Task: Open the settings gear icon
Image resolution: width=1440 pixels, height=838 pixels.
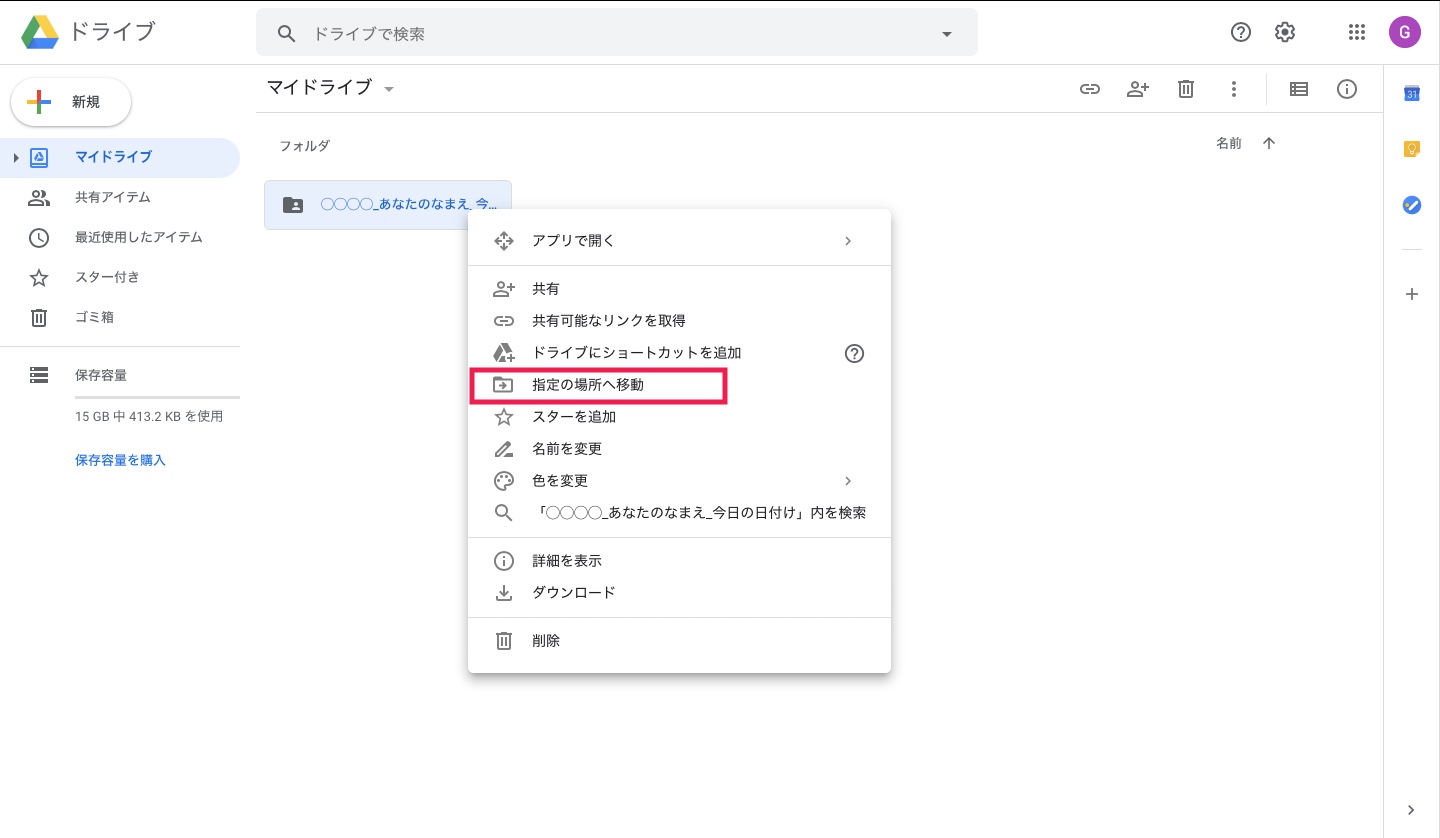Action: (x=1285, y=33)
